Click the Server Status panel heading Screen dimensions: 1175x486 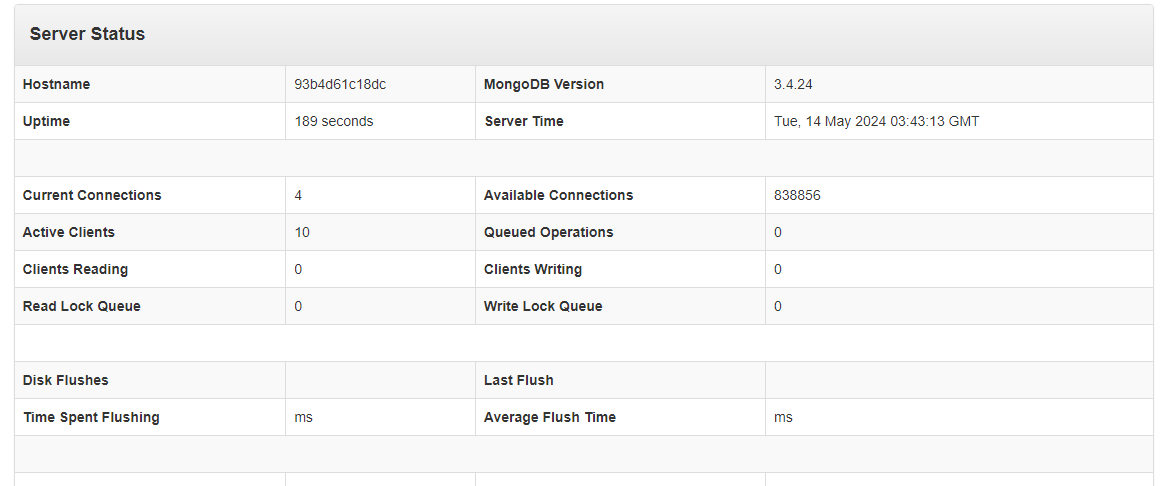point(87,34)
